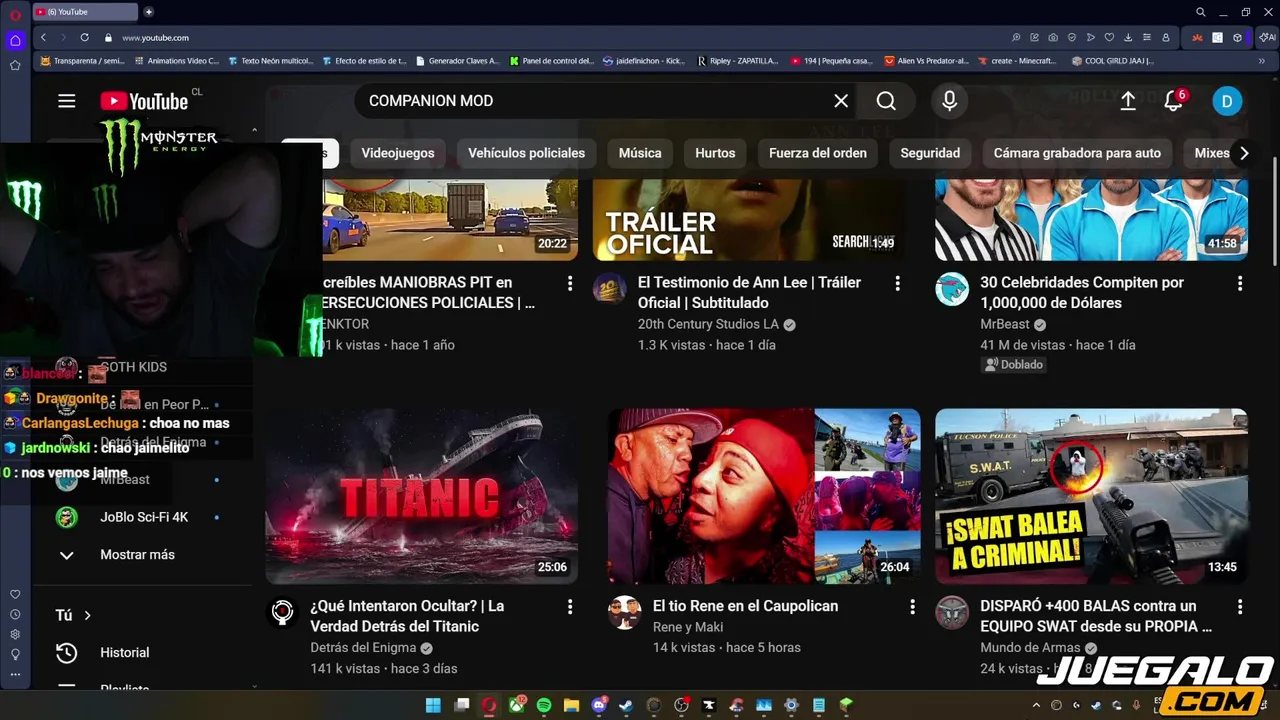
Task: Click the magnifying glass search button
Action: [x=886, y=101]
